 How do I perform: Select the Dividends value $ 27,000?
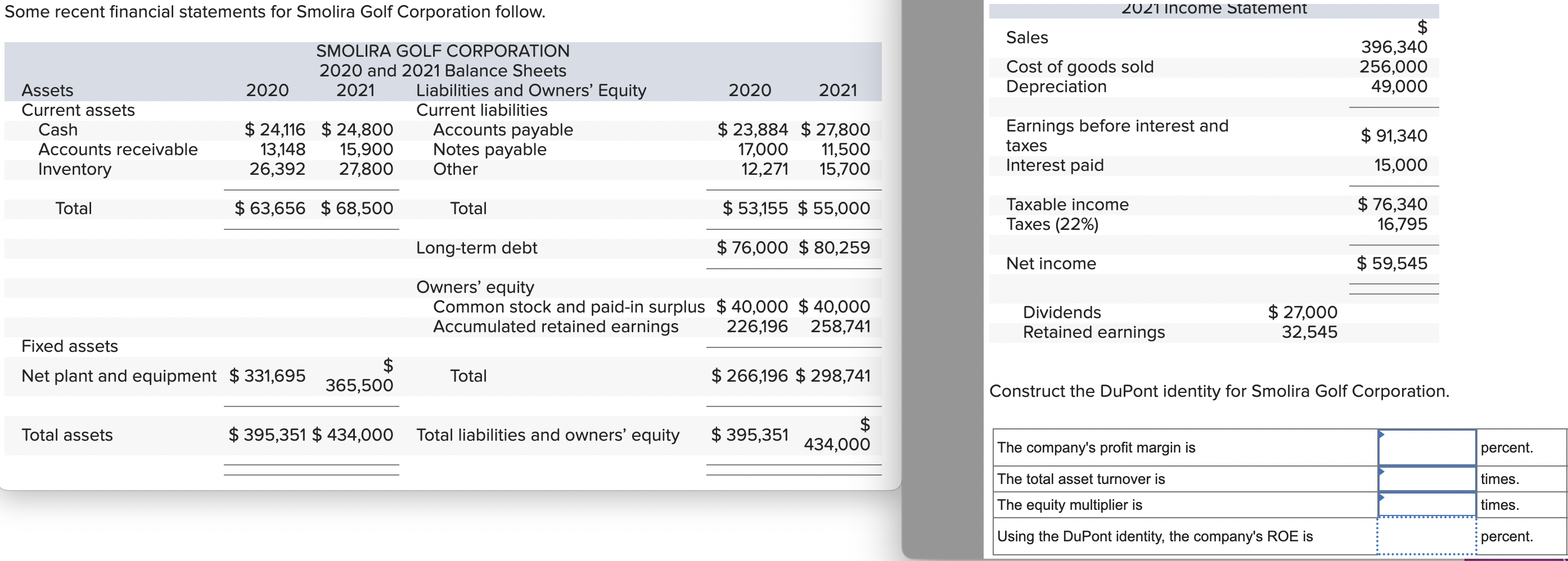pyautogui.click(x=1302, y=312)
